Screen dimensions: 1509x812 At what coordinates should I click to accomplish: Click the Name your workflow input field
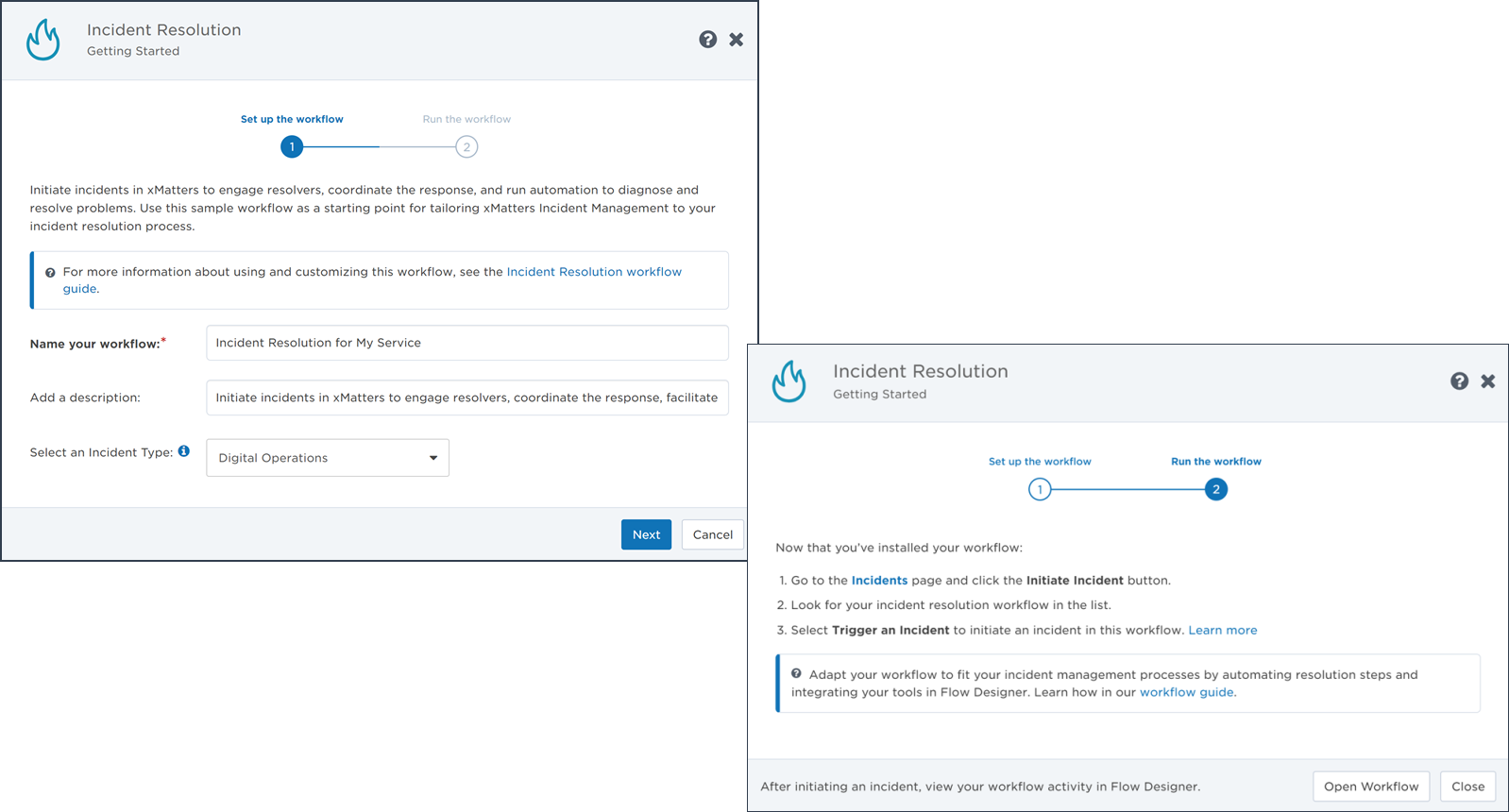[x=467, y=343]
